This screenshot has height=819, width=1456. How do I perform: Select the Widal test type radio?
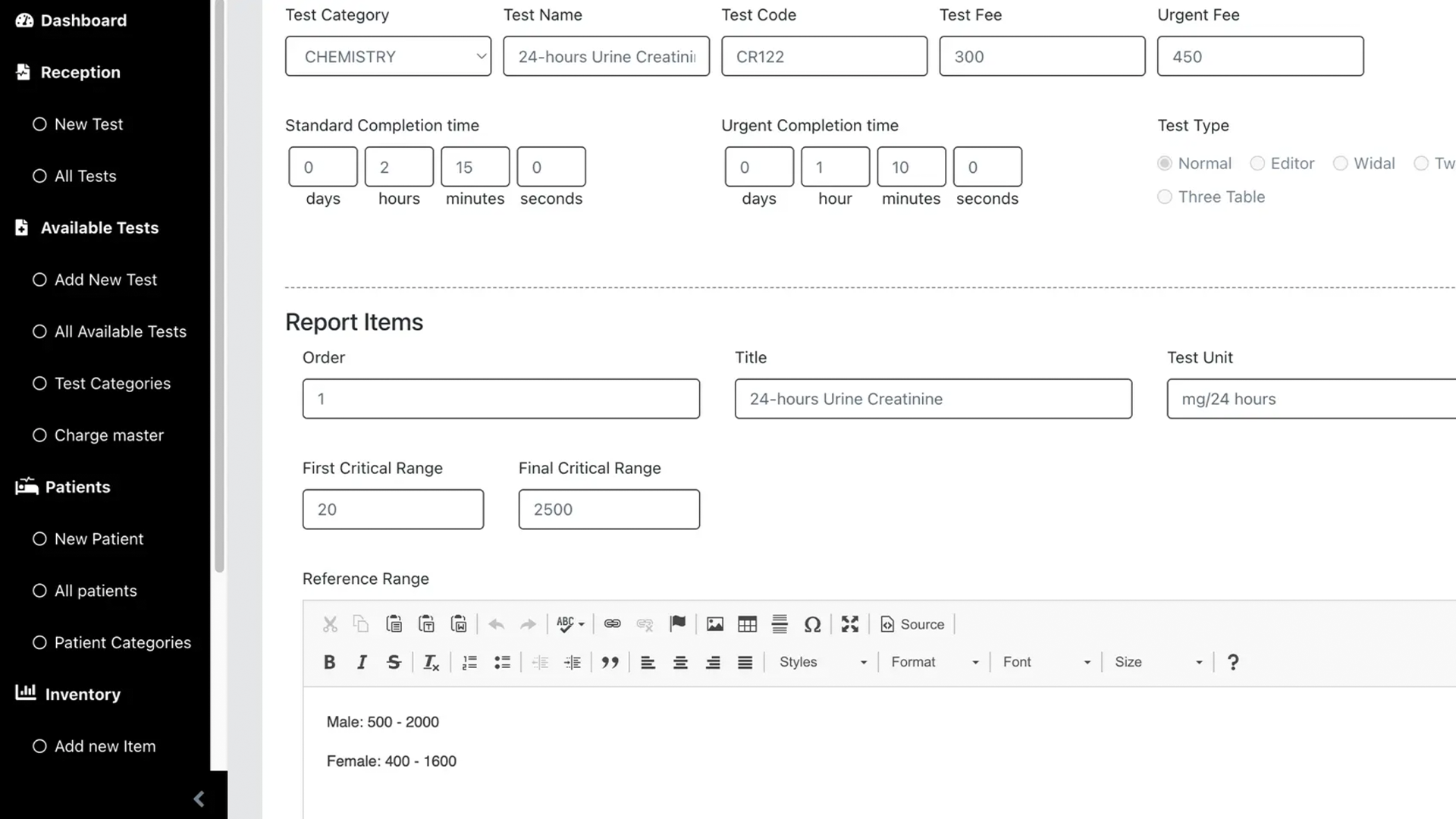[x=1340, y=163]
